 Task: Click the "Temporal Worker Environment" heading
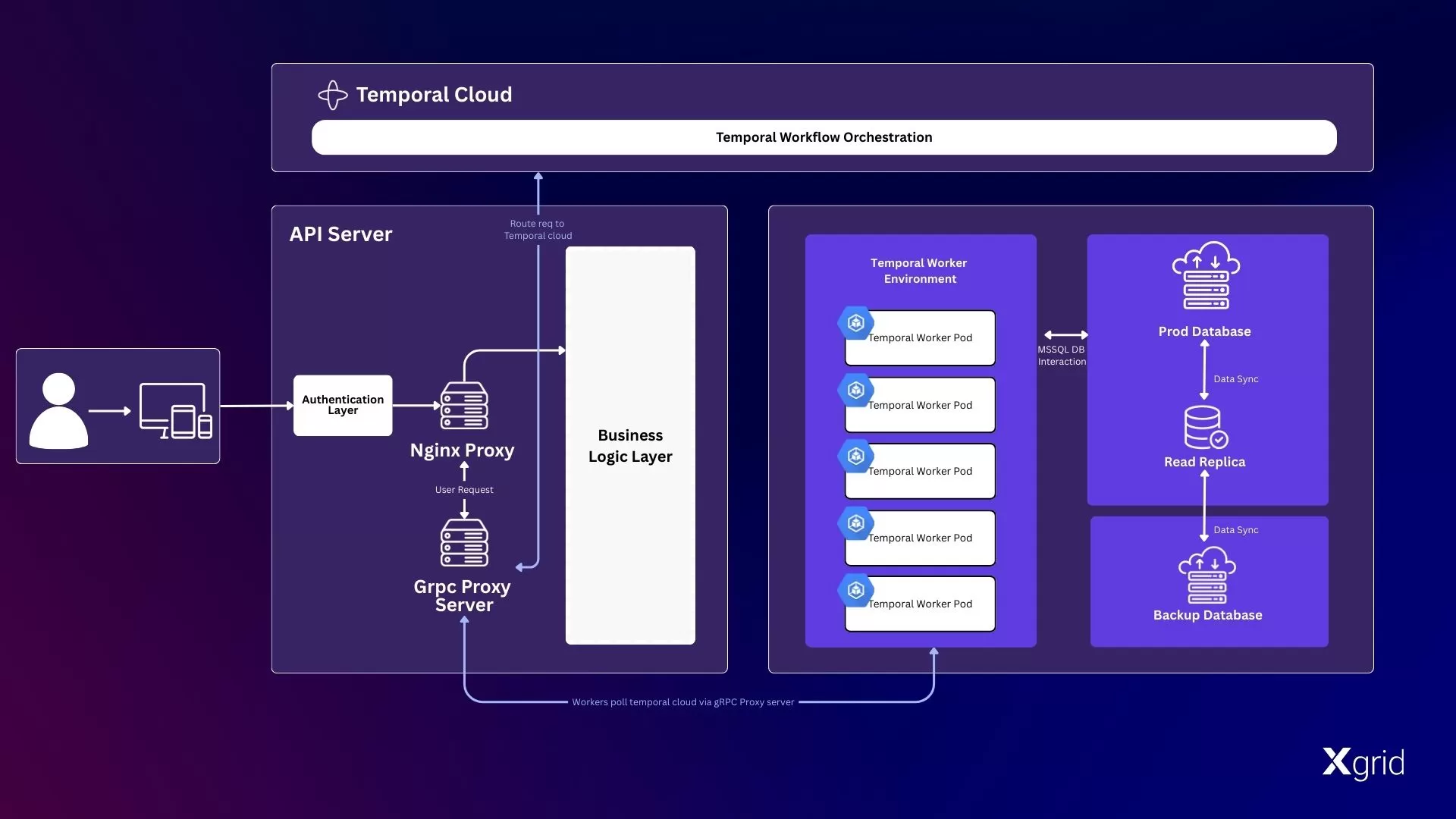(x=919, y=271)
